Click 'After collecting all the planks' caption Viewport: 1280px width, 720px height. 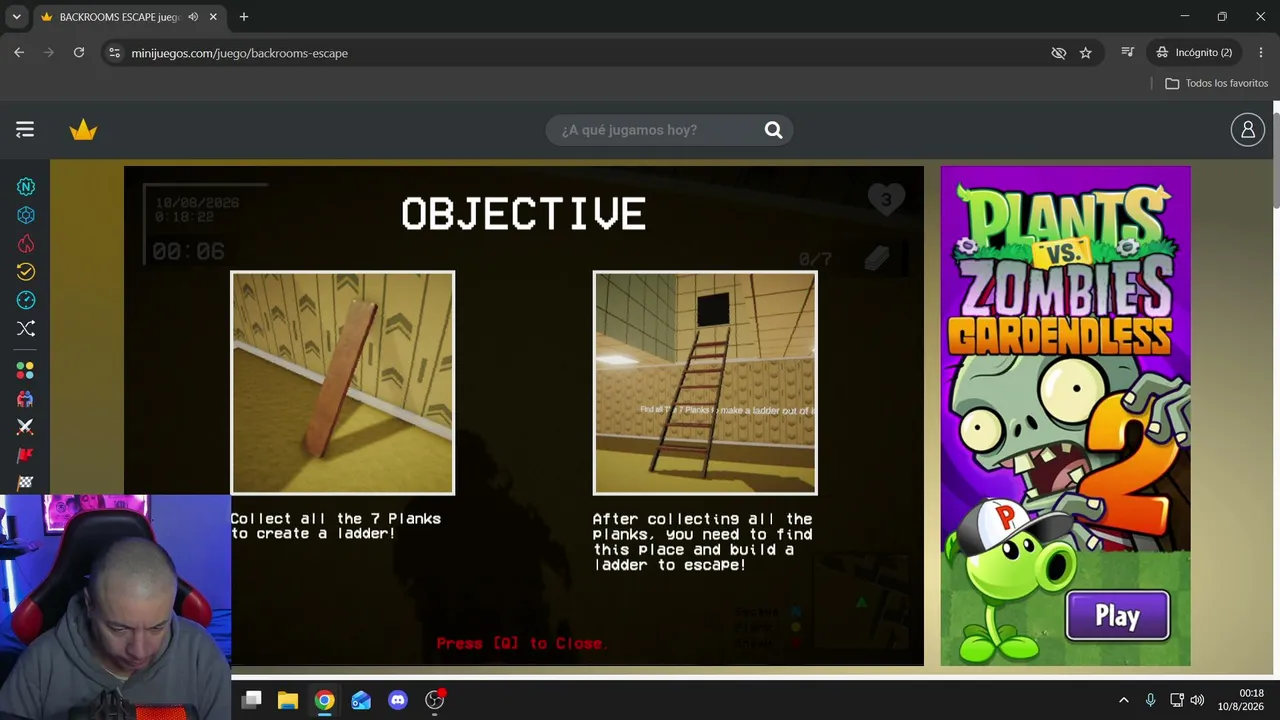pos(702,542)
